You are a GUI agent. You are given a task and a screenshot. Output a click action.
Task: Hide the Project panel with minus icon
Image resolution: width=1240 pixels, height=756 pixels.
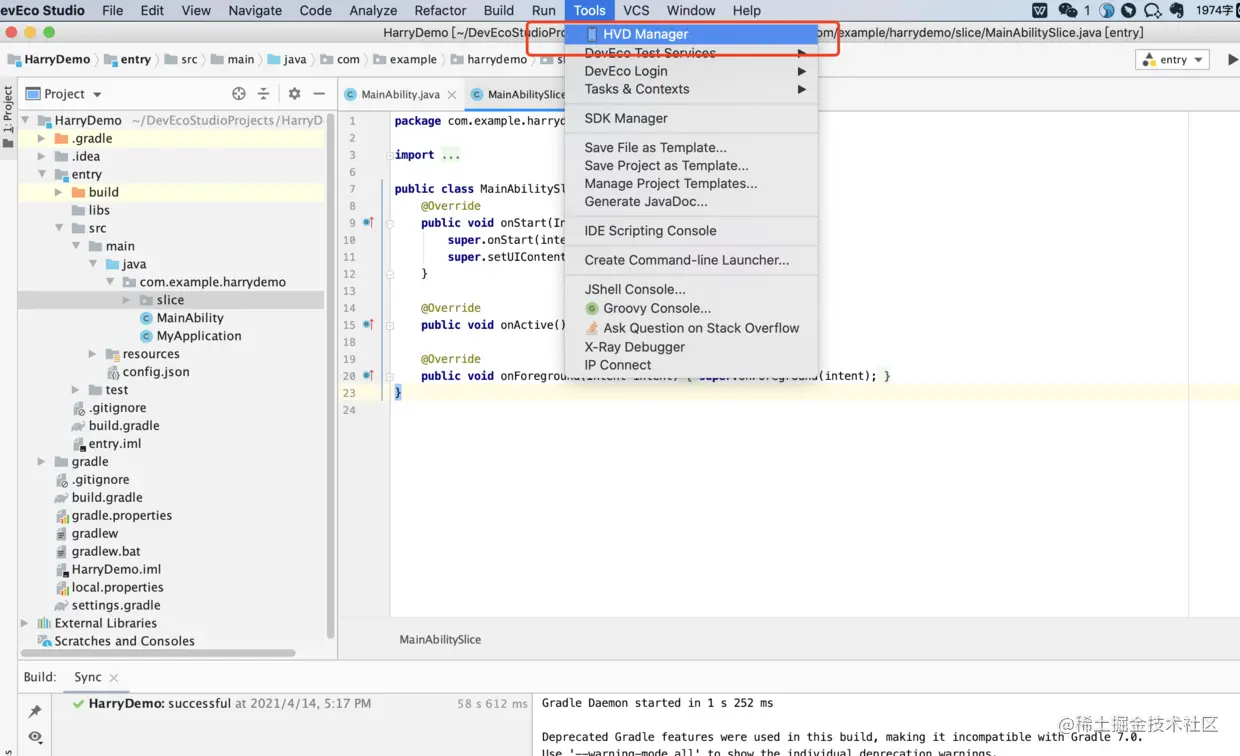pyautogui.click(x=319, y=94)
